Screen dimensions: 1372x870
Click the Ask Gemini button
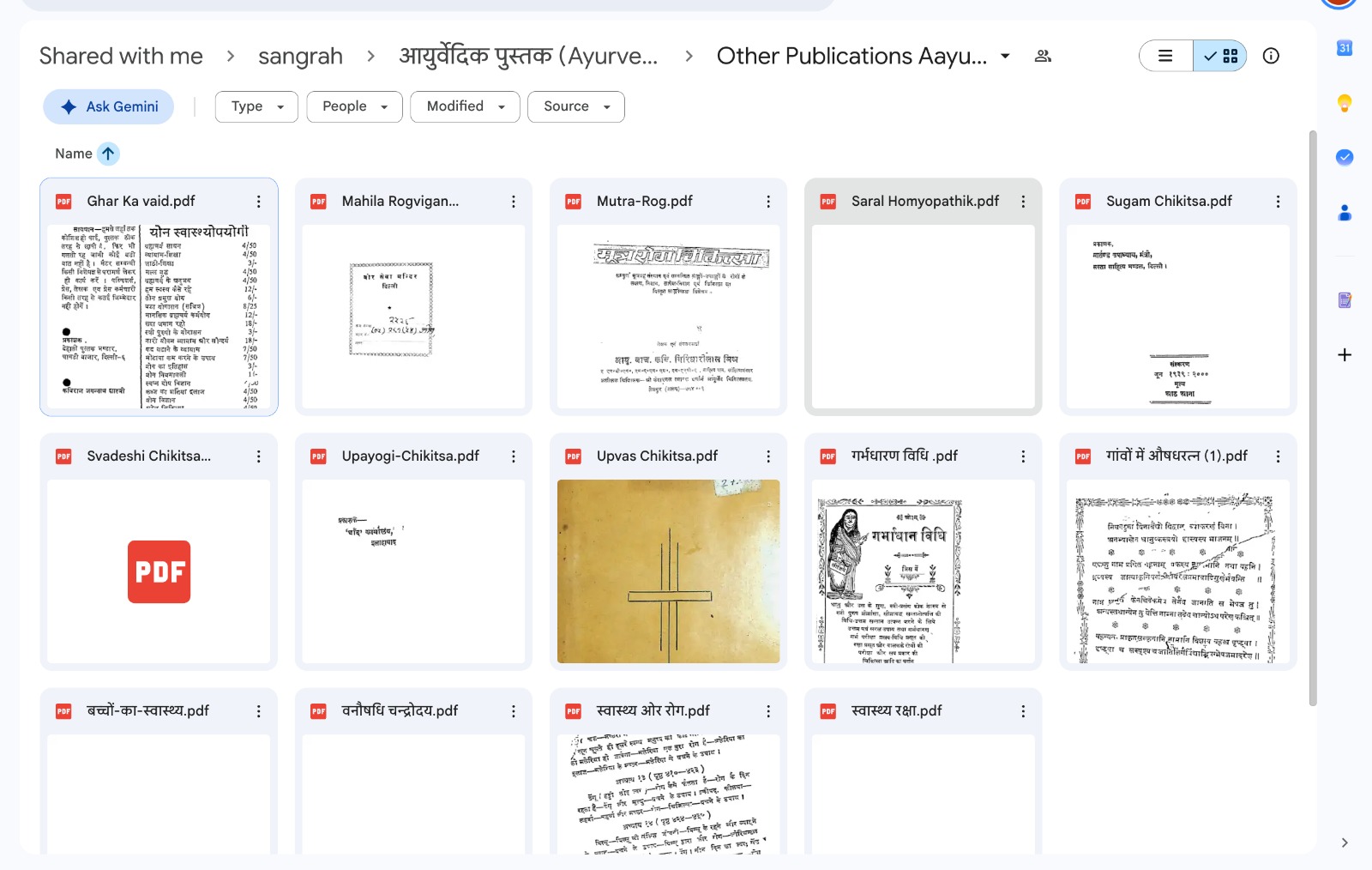(x=109, y=106)
